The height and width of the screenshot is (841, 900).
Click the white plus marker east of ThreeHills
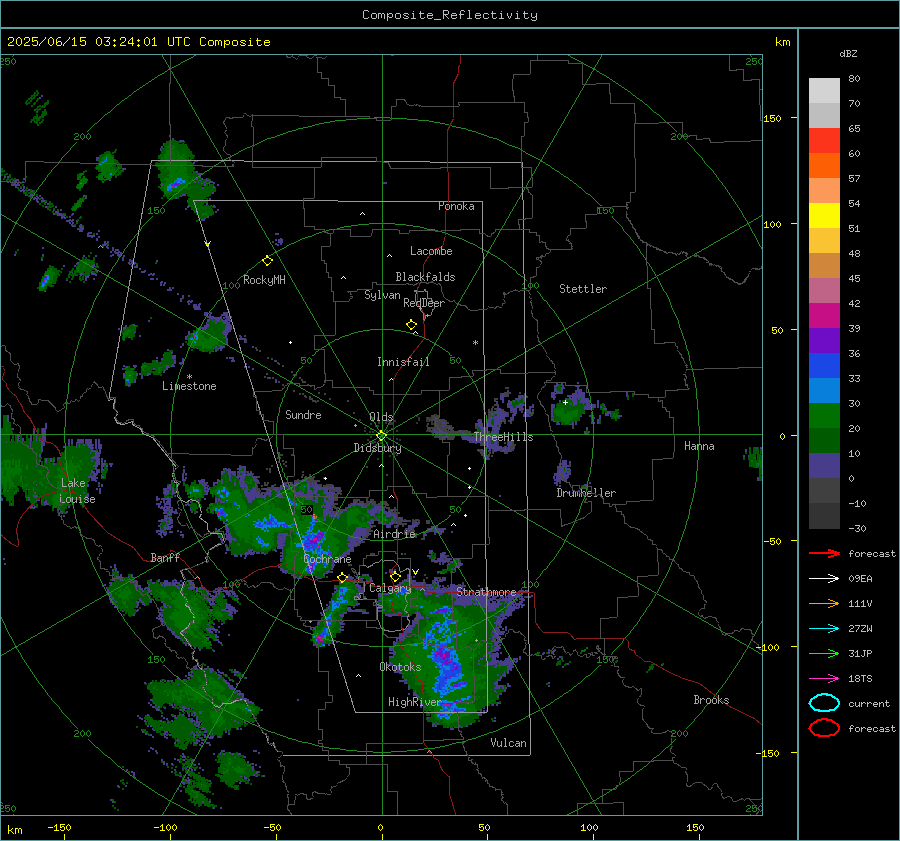point(565,402)
